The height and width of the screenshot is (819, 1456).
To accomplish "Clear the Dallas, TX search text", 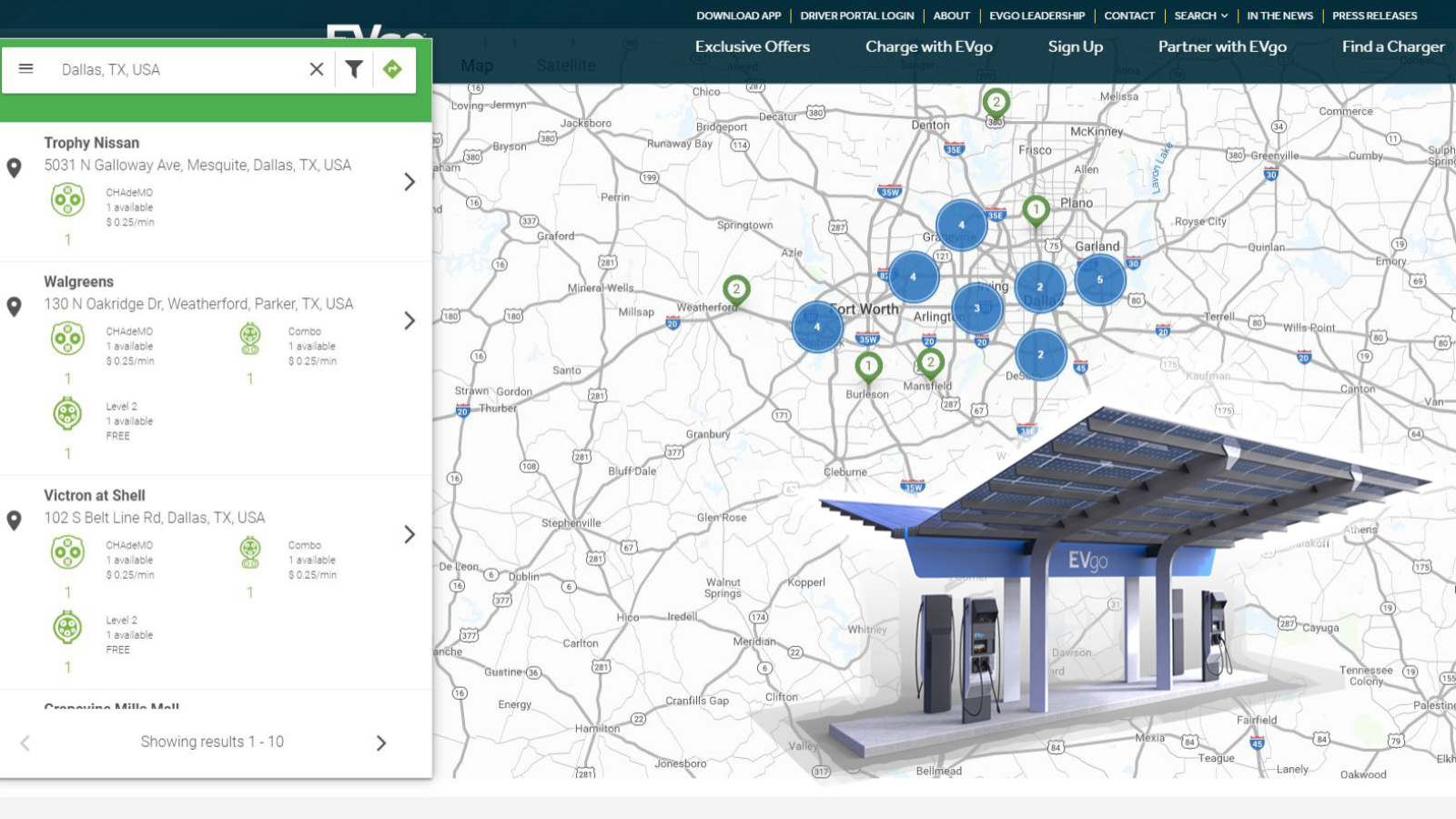I will click(317, 69).
